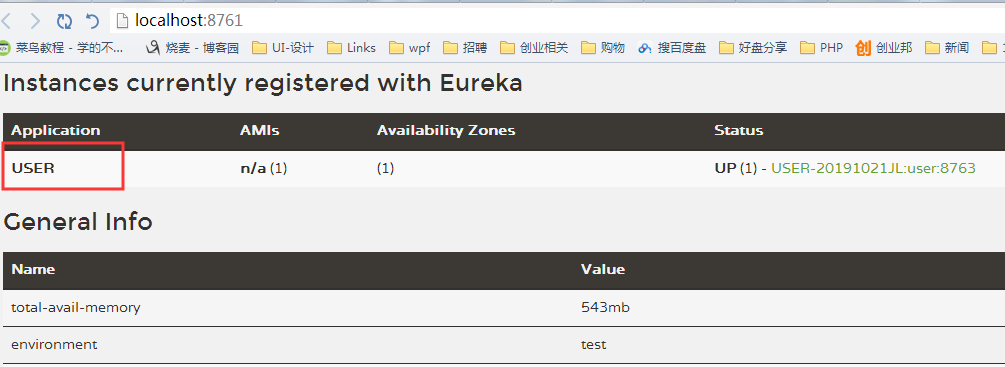The width and height of the screenshot is (1005, 367).
Task: Reload the page with the refresh icon
Action: [x=64, y=21]
